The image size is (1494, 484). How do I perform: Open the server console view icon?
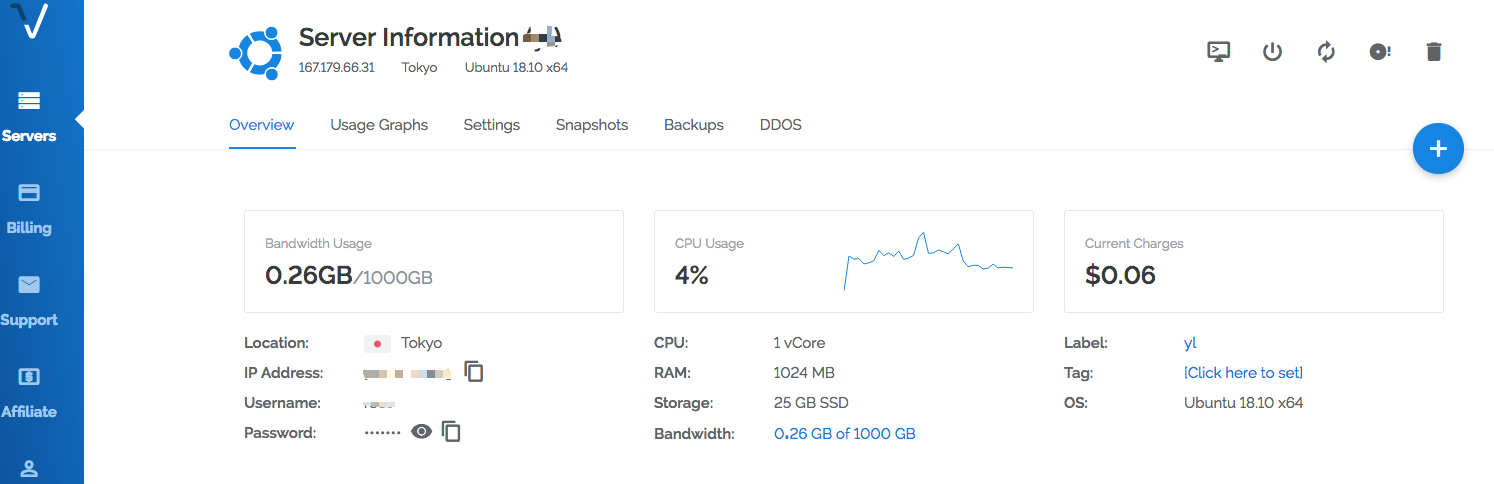click(1218, 52)
